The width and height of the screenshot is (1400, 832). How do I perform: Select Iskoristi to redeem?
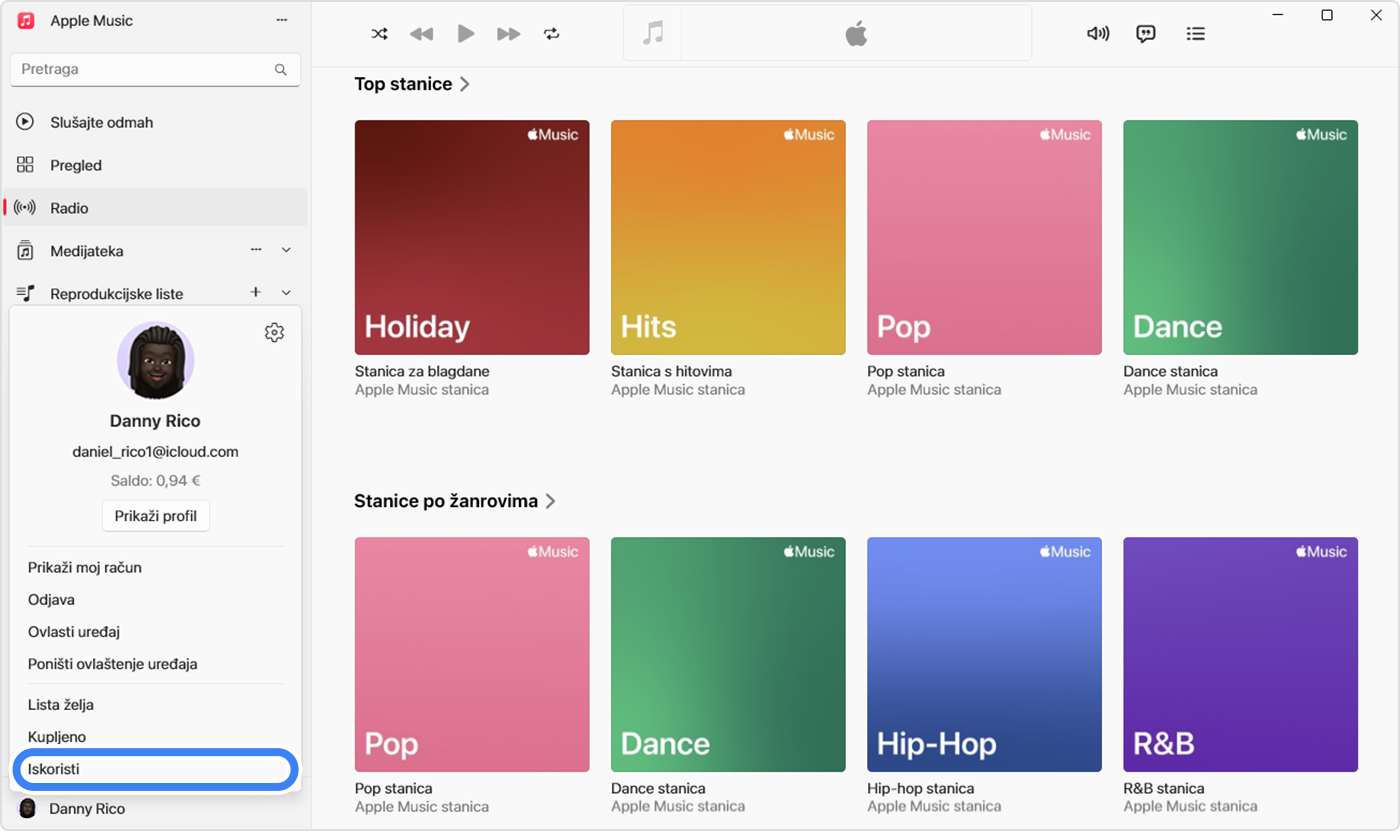point(155,769)
